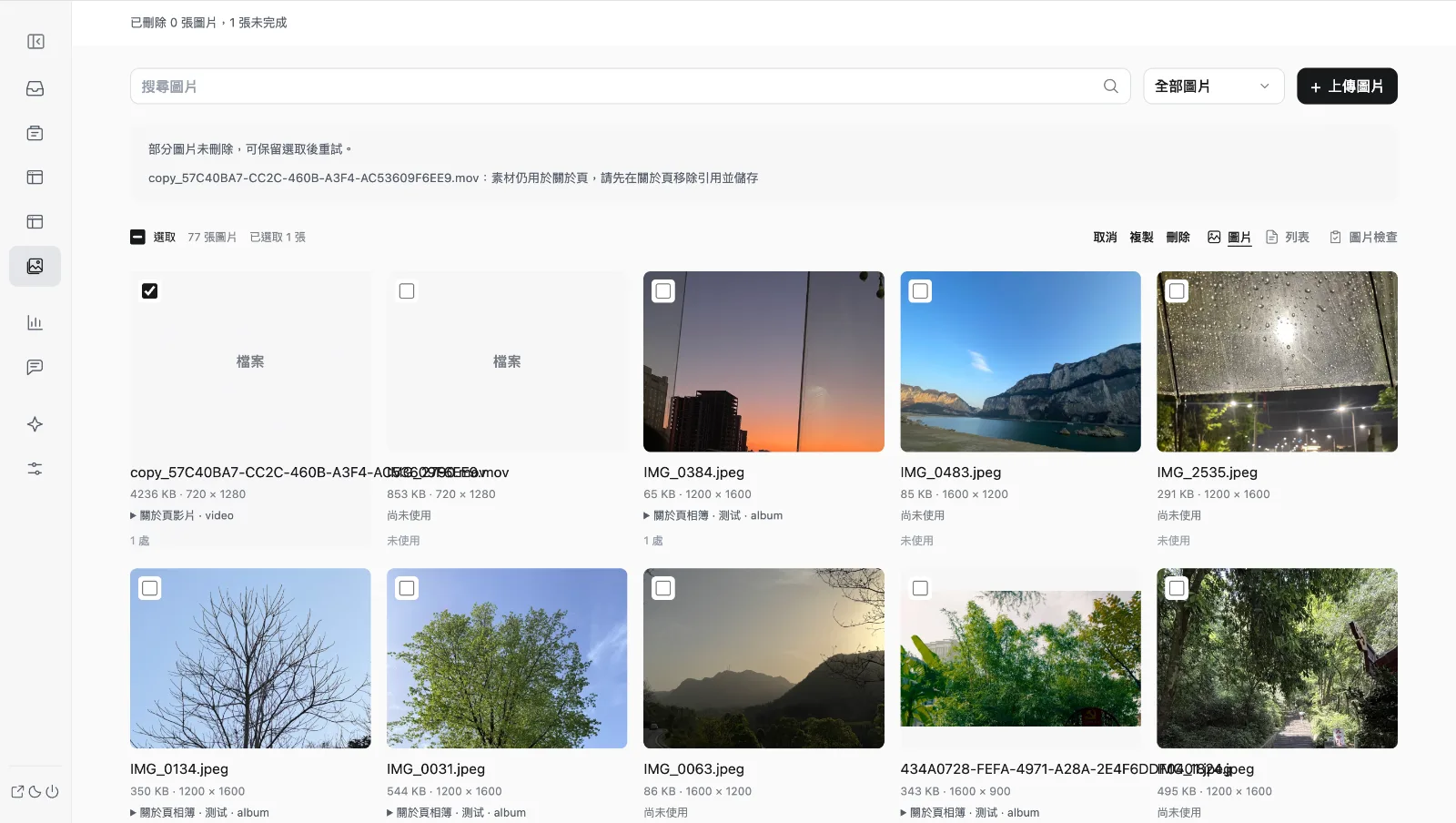Toggle the select-all 選取 checkbox
Screen dimensions: 1456x823
click(x=137, y=237)
